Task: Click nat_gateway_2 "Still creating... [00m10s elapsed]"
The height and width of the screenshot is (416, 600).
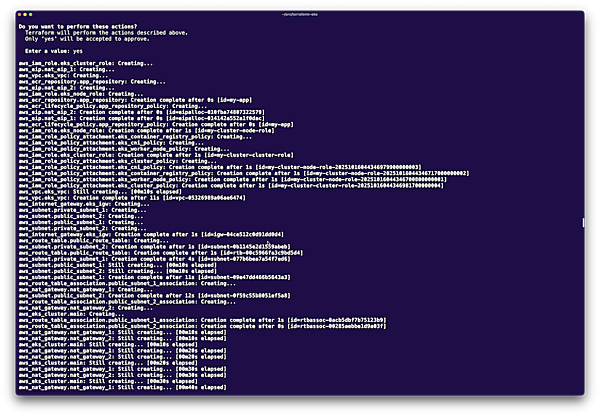Action: (122, 339)
